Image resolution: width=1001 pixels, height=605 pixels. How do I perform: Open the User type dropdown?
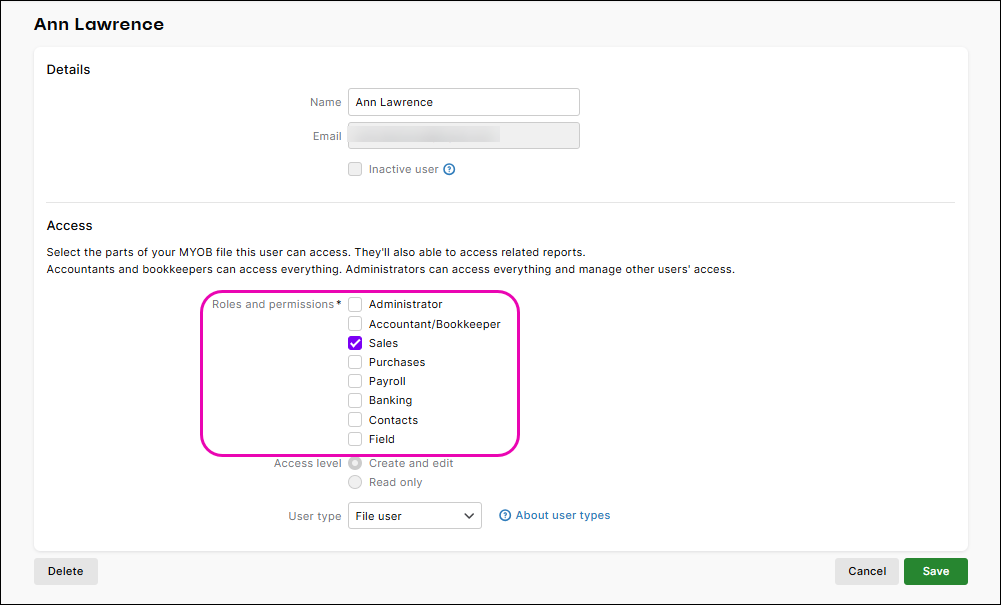click(415, 516)
